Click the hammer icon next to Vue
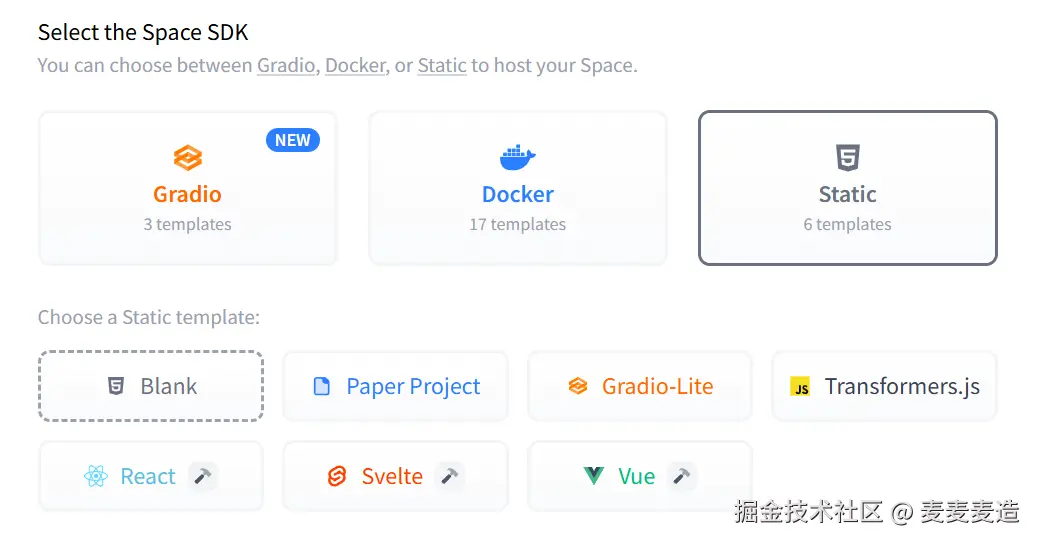This screenshot has width=1037, height=543. click(x=682, y=476)
